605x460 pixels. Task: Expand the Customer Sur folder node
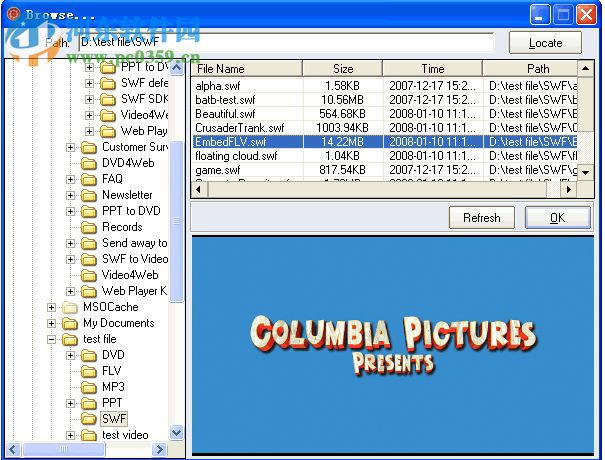coord(70,147)
